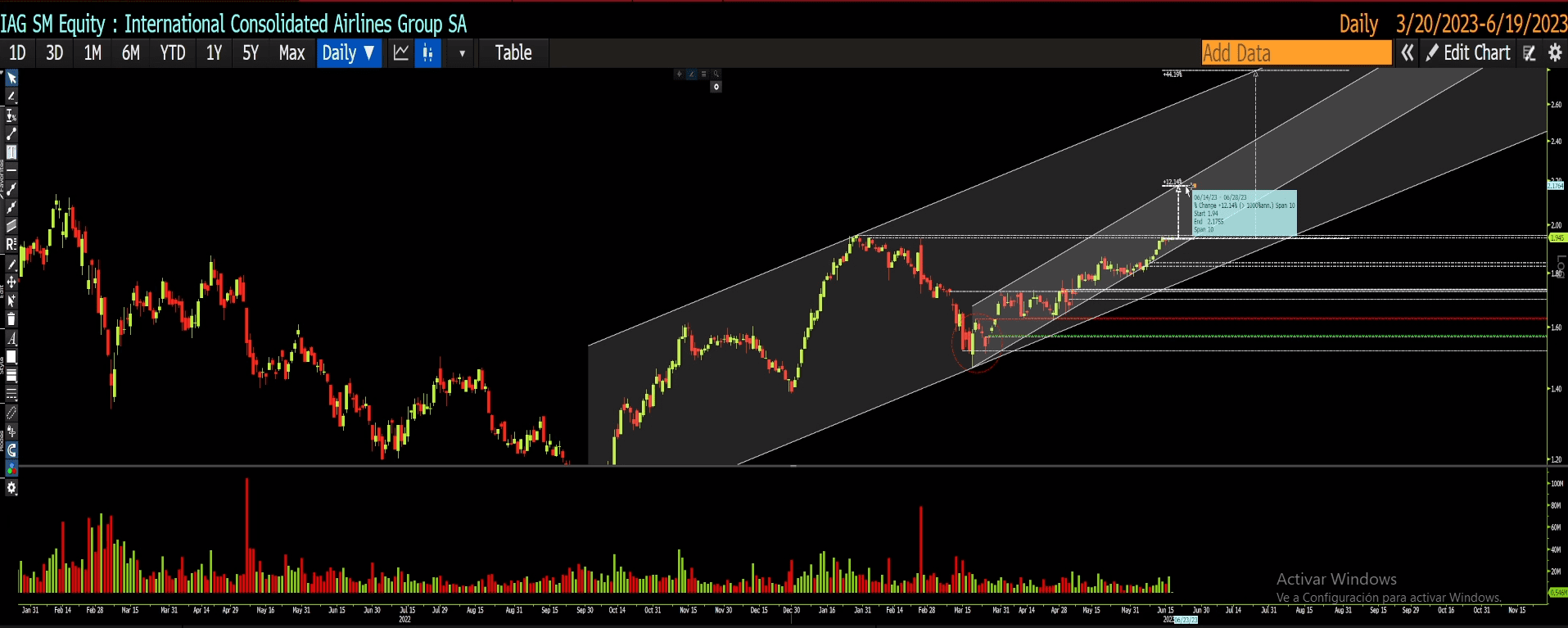This screenshot has height=628, width=1568.
Task: Open chart settings gear at top right
Action: [x=1555, y=53]
